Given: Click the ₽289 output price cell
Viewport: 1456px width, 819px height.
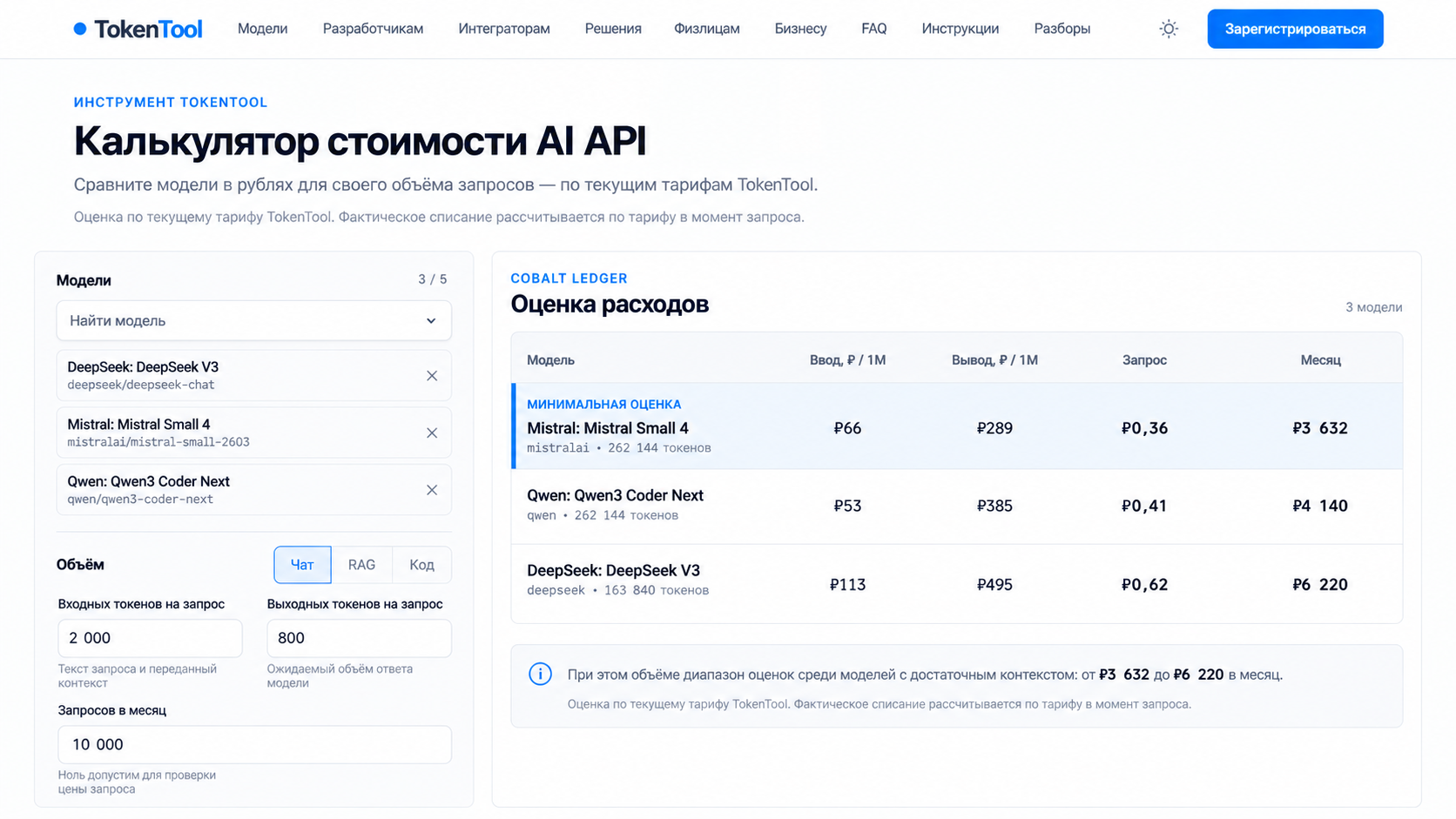Looking at the screenshot, I should (x=994, y=428).
